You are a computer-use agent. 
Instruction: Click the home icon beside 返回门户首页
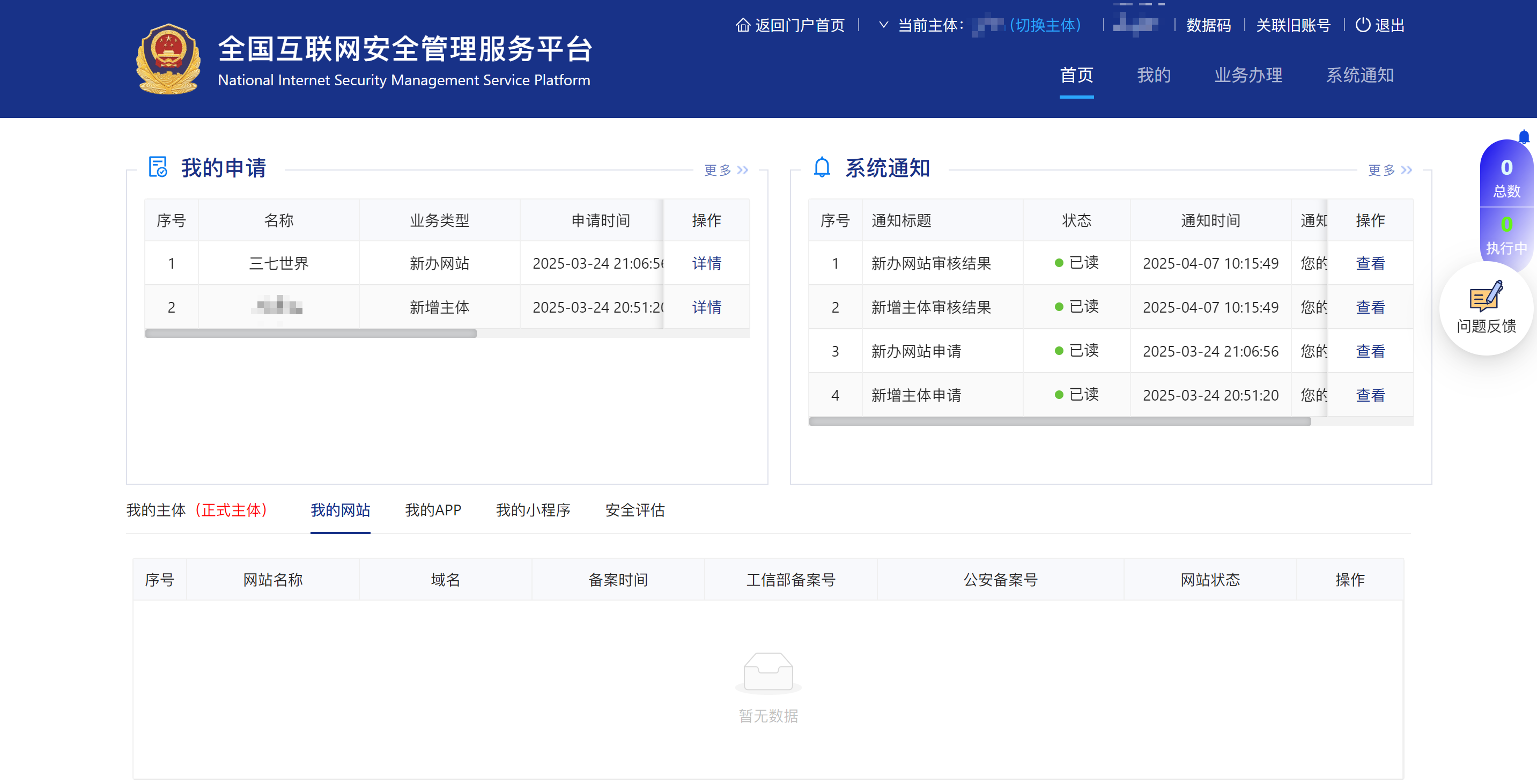tap(742, 25)
